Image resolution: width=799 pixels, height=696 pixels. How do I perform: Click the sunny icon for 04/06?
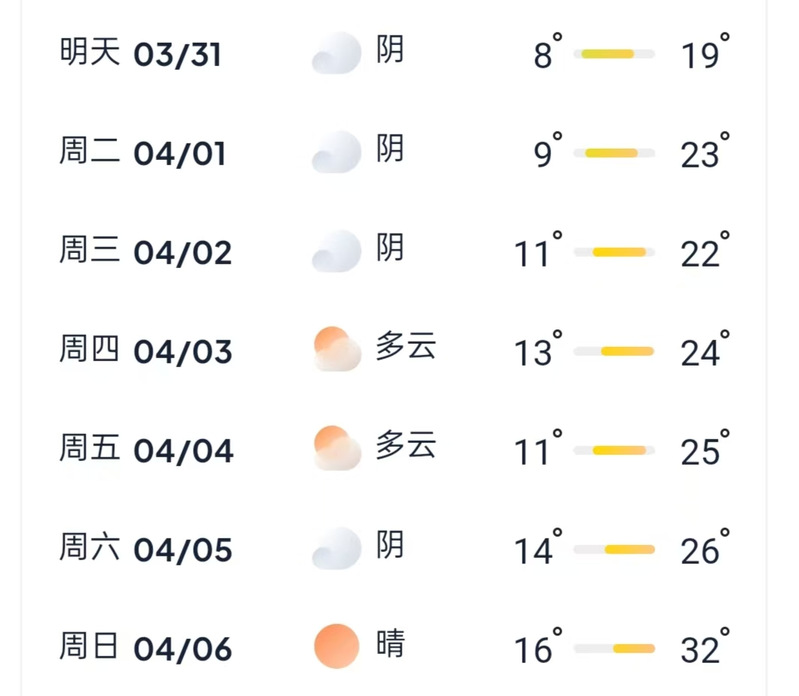(337, 646)
